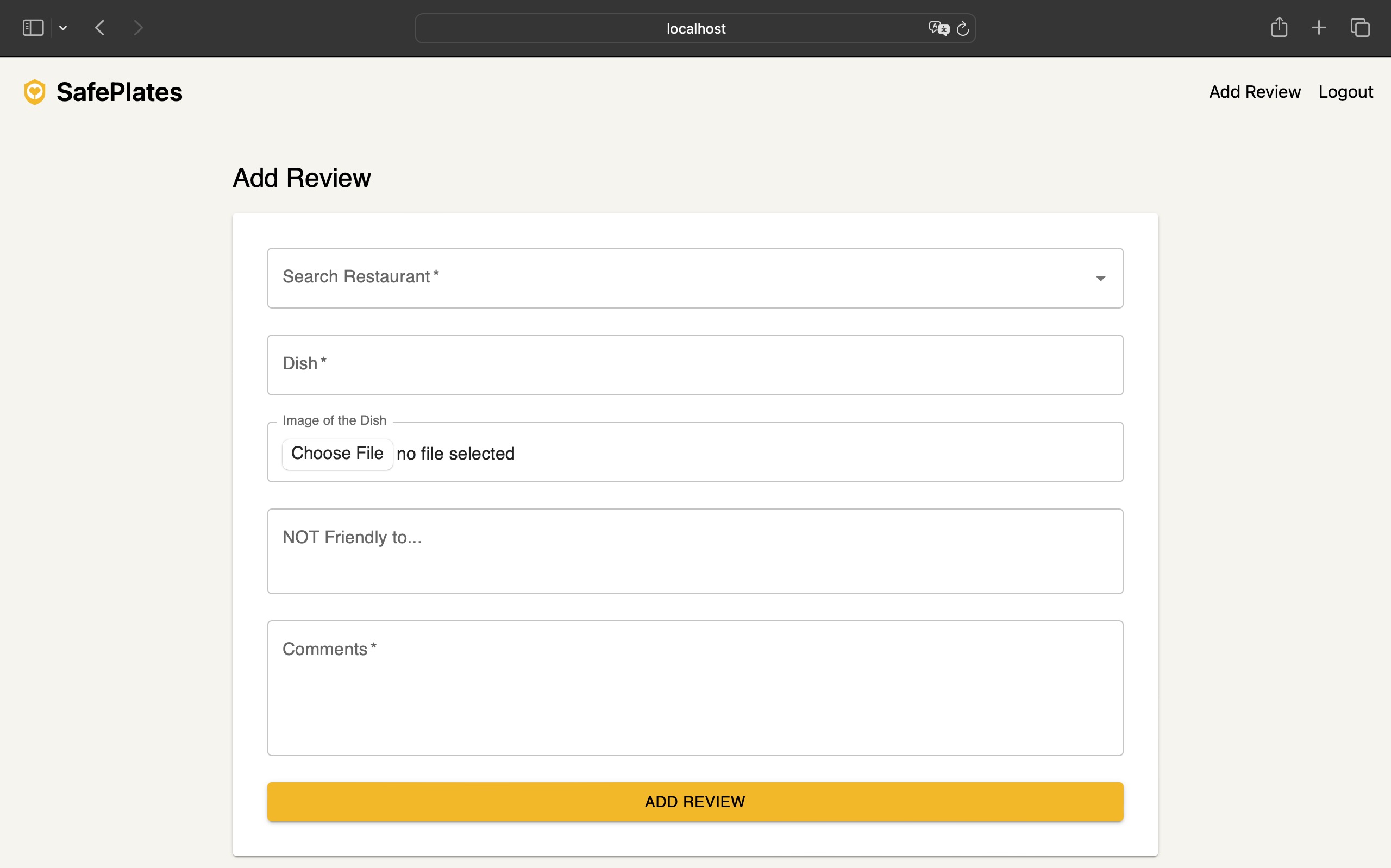This screenshot has height=868, width=1391.
Task: Open Add Review in the navigation bar
Action: click(x=1255, y=92)
